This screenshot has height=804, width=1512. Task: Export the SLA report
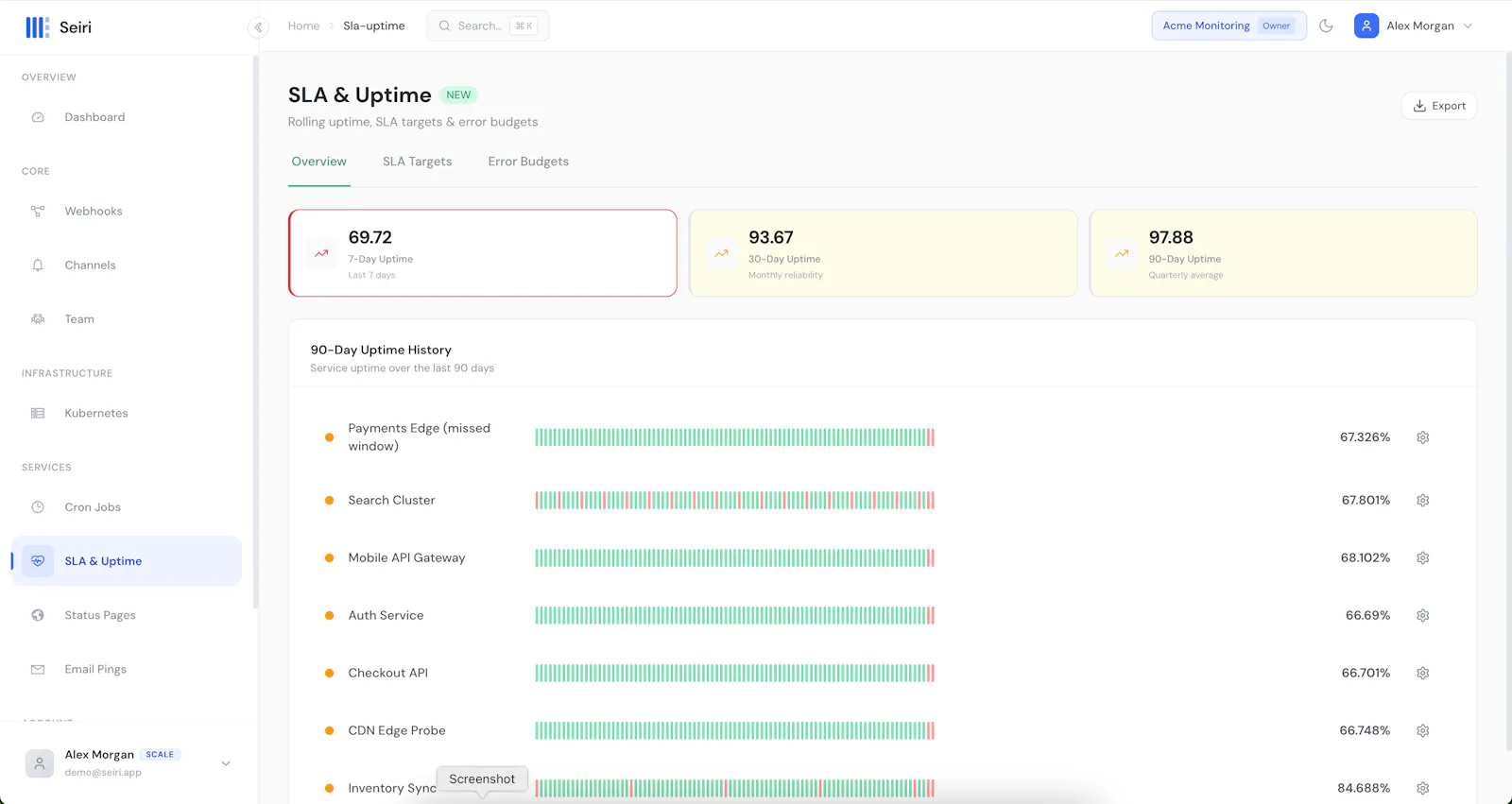[1438, 106]
